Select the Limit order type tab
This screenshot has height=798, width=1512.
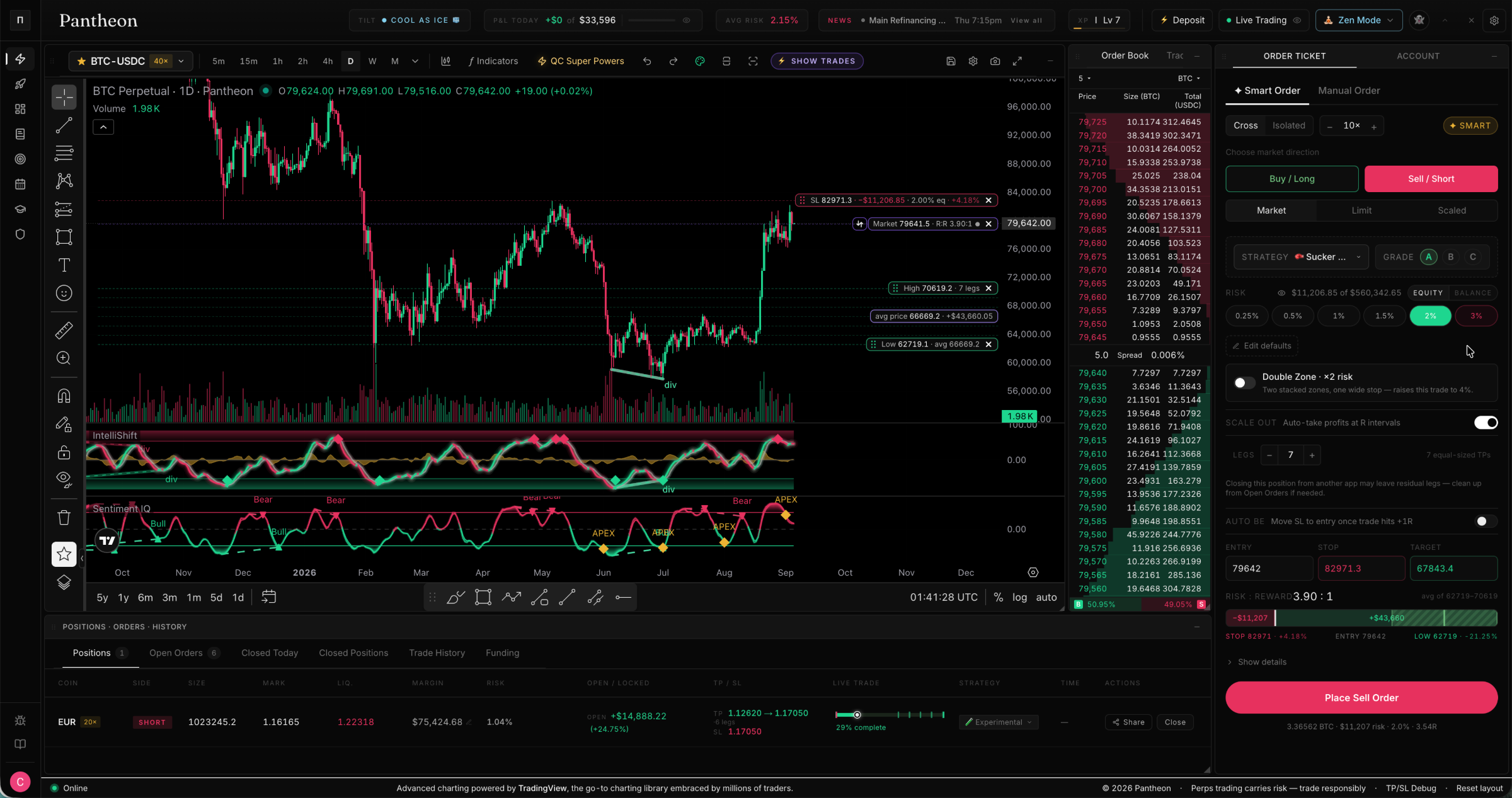point(1361,210)
